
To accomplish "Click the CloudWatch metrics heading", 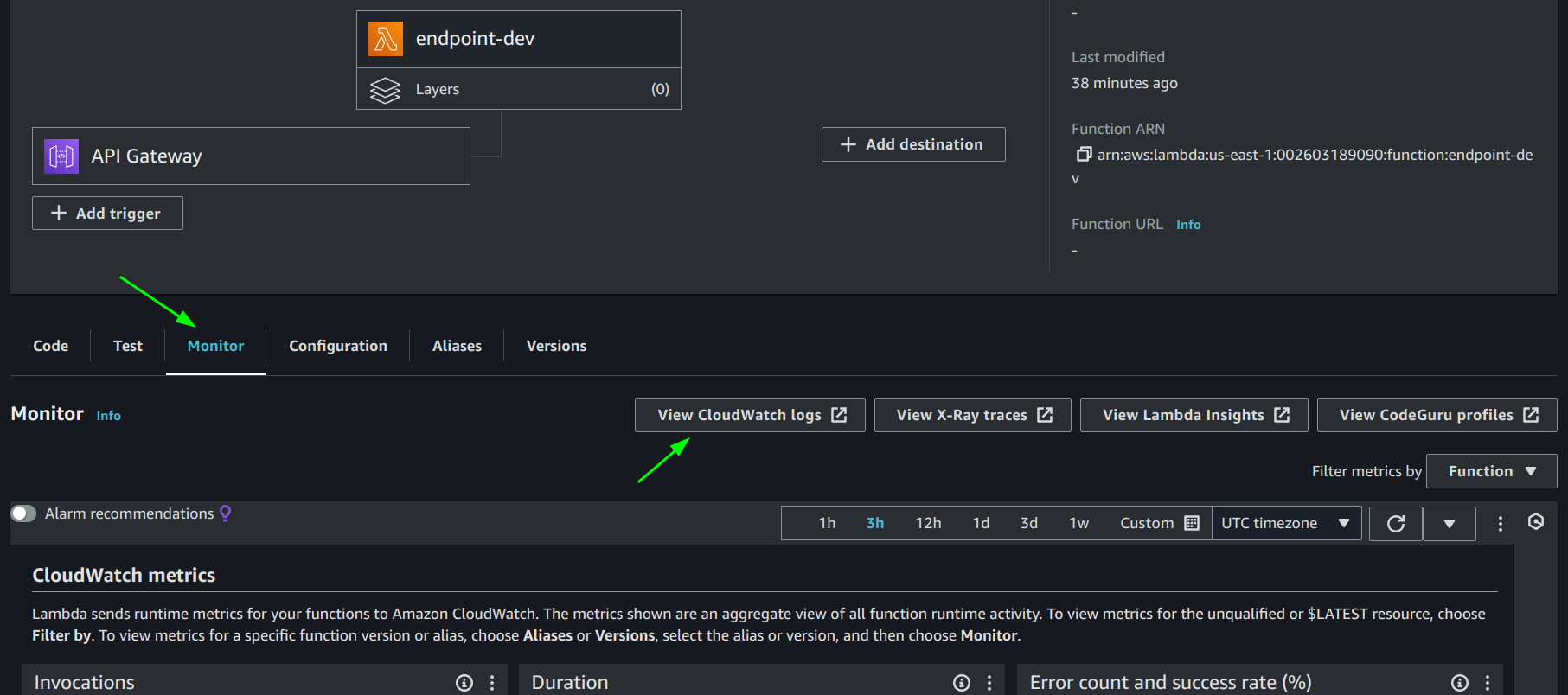I will pyautogui.click(x=124, y=576).
